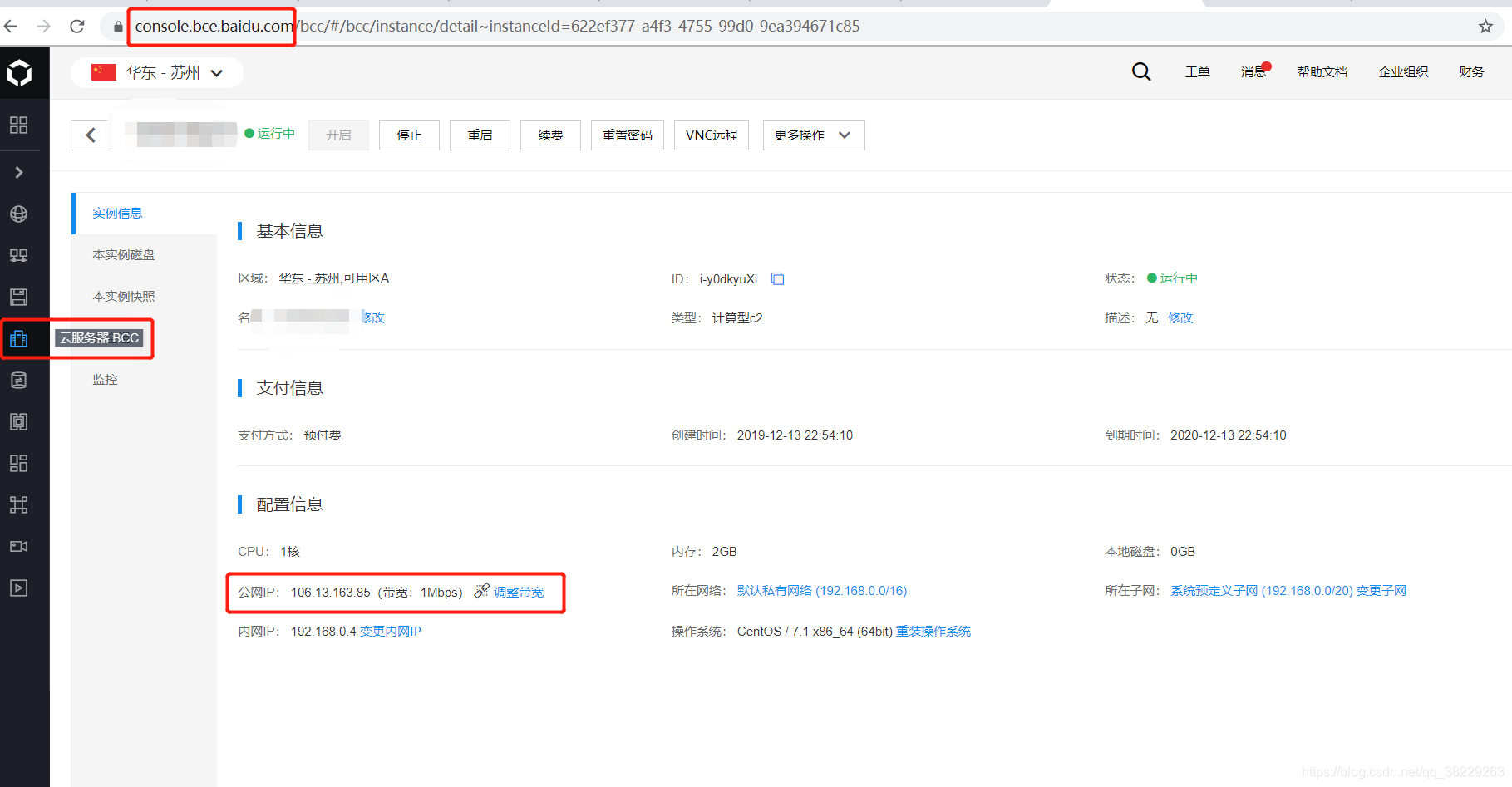Click the sidebar icon below the globe

tap(18, 255)
